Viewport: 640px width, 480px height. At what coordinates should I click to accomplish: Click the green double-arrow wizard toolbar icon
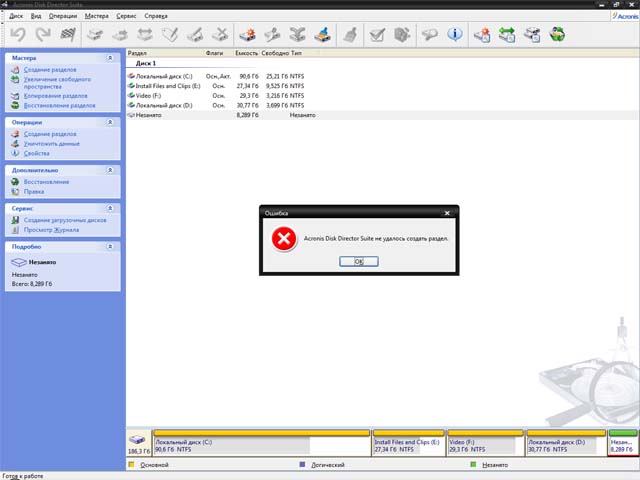point(507,35)
